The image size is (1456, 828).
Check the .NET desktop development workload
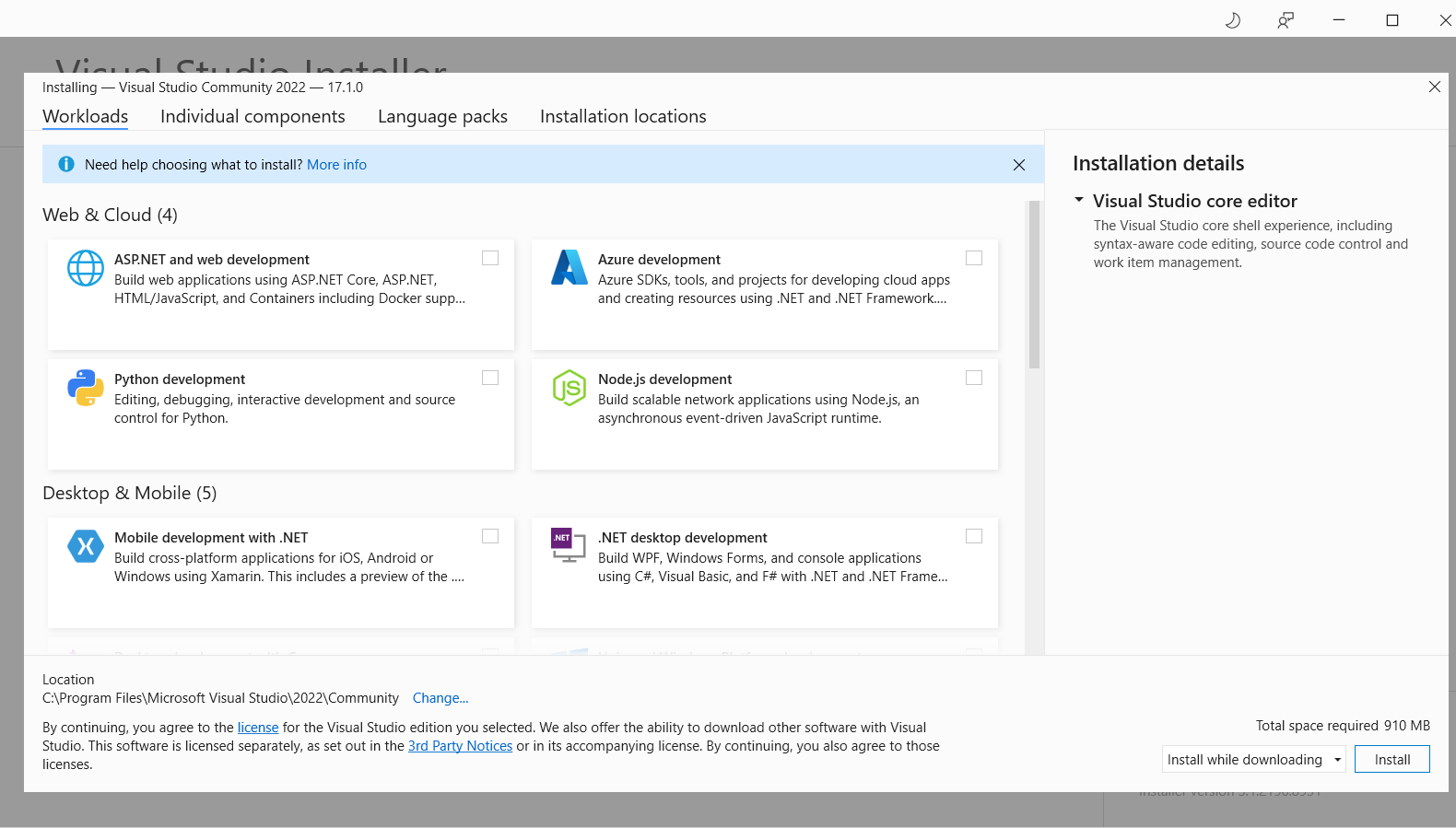pyautogui.click(x=974, y=536)
